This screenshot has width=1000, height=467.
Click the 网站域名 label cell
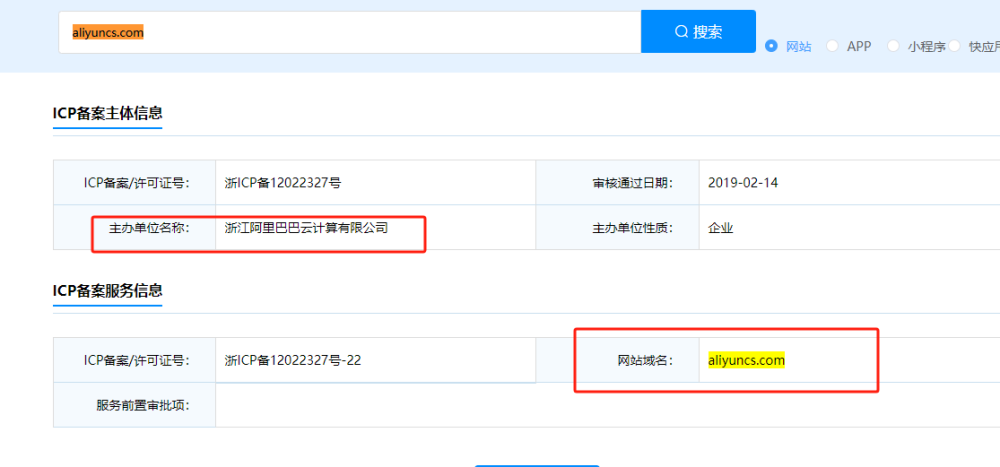(x=617, y=360)
